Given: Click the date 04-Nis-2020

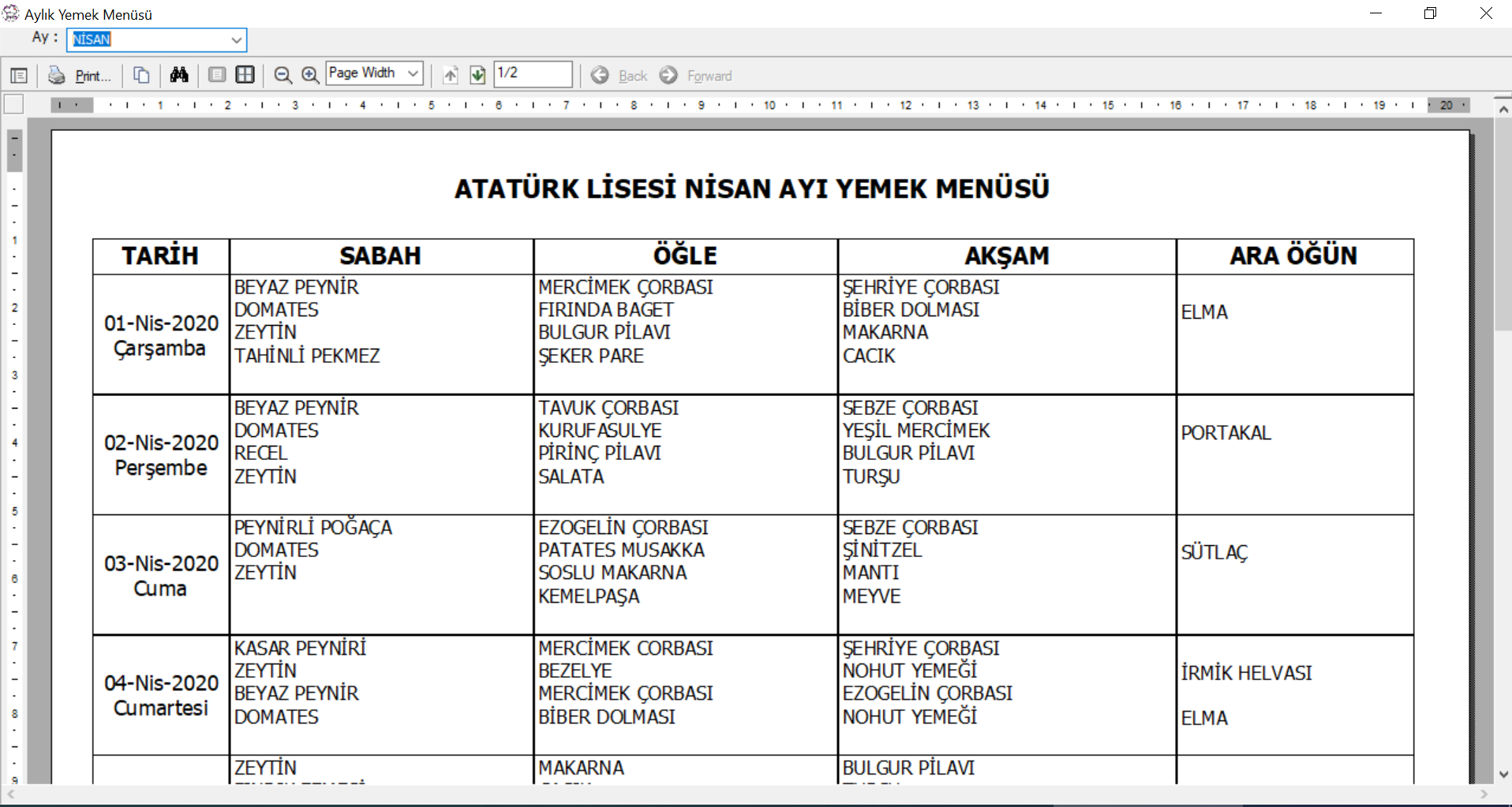Looking at the screenshot, I should click(x=161, y=683).
